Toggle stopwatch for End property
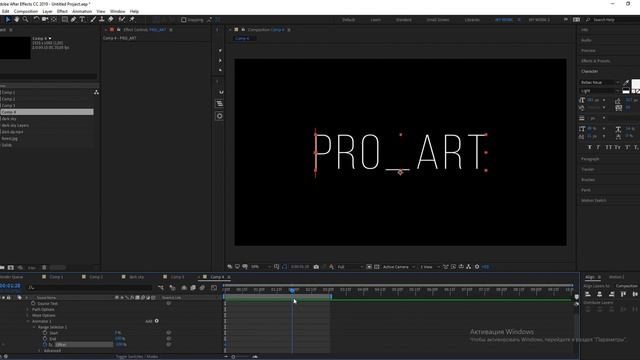This screenshot has width=640, height=360. tap(45, 338)
